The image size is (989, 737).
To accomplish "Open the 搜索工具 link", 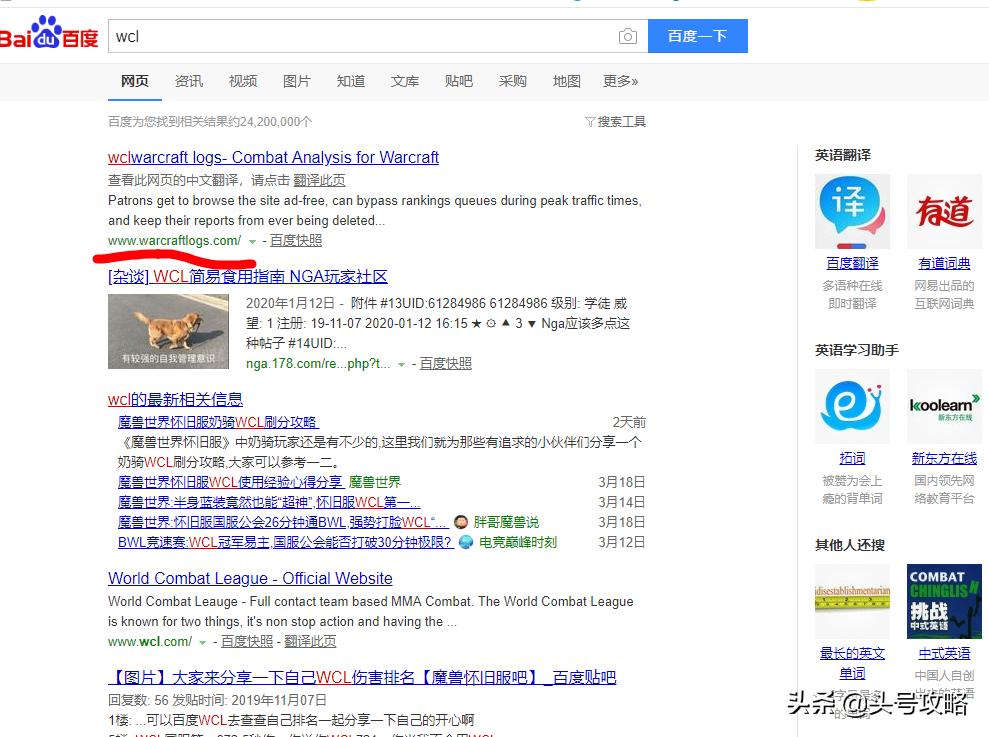I will pos(621,122).
